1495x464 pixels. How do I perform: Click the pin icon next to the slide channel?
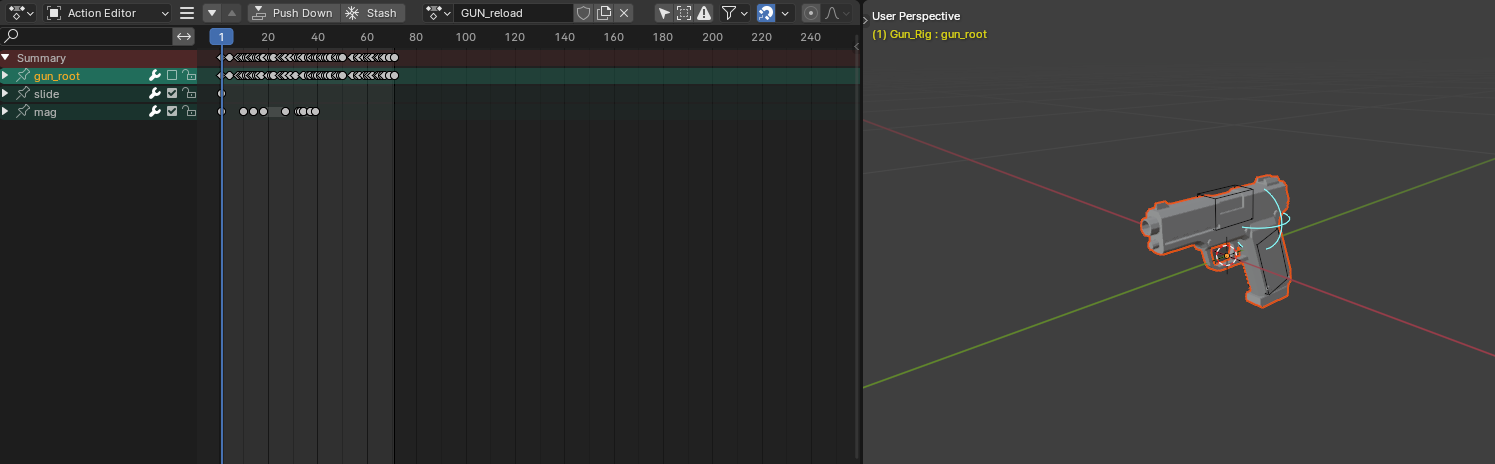point(23,94)
